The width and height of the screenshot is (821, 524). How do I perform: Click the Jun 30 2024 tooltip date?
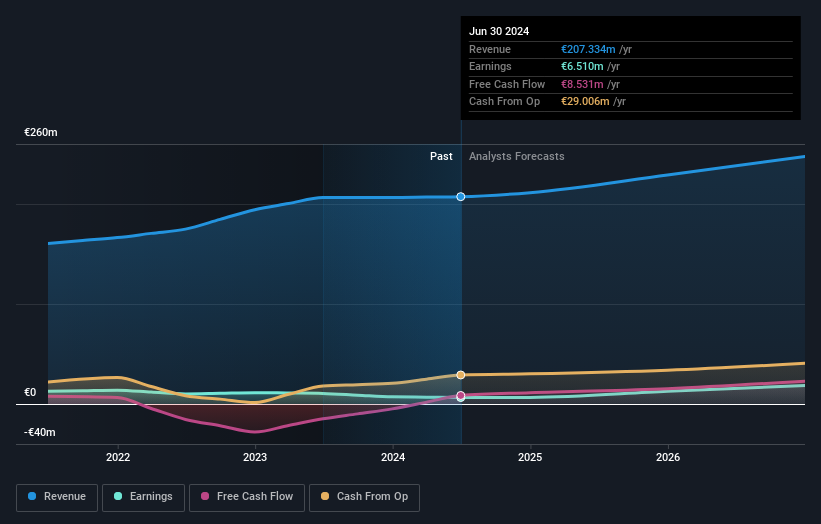point(499,31)
